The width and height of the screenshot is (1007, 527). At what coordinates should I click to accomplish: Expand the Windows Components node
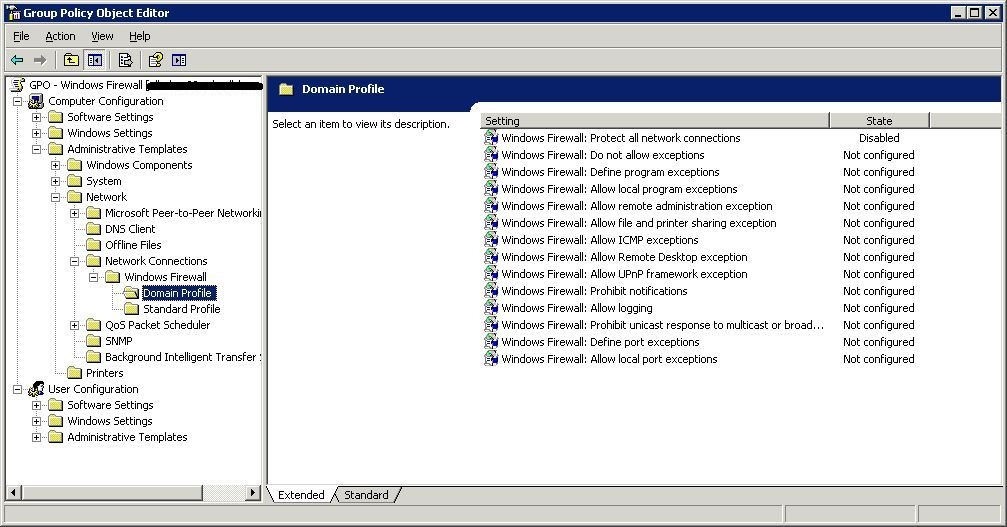(56, 165)
